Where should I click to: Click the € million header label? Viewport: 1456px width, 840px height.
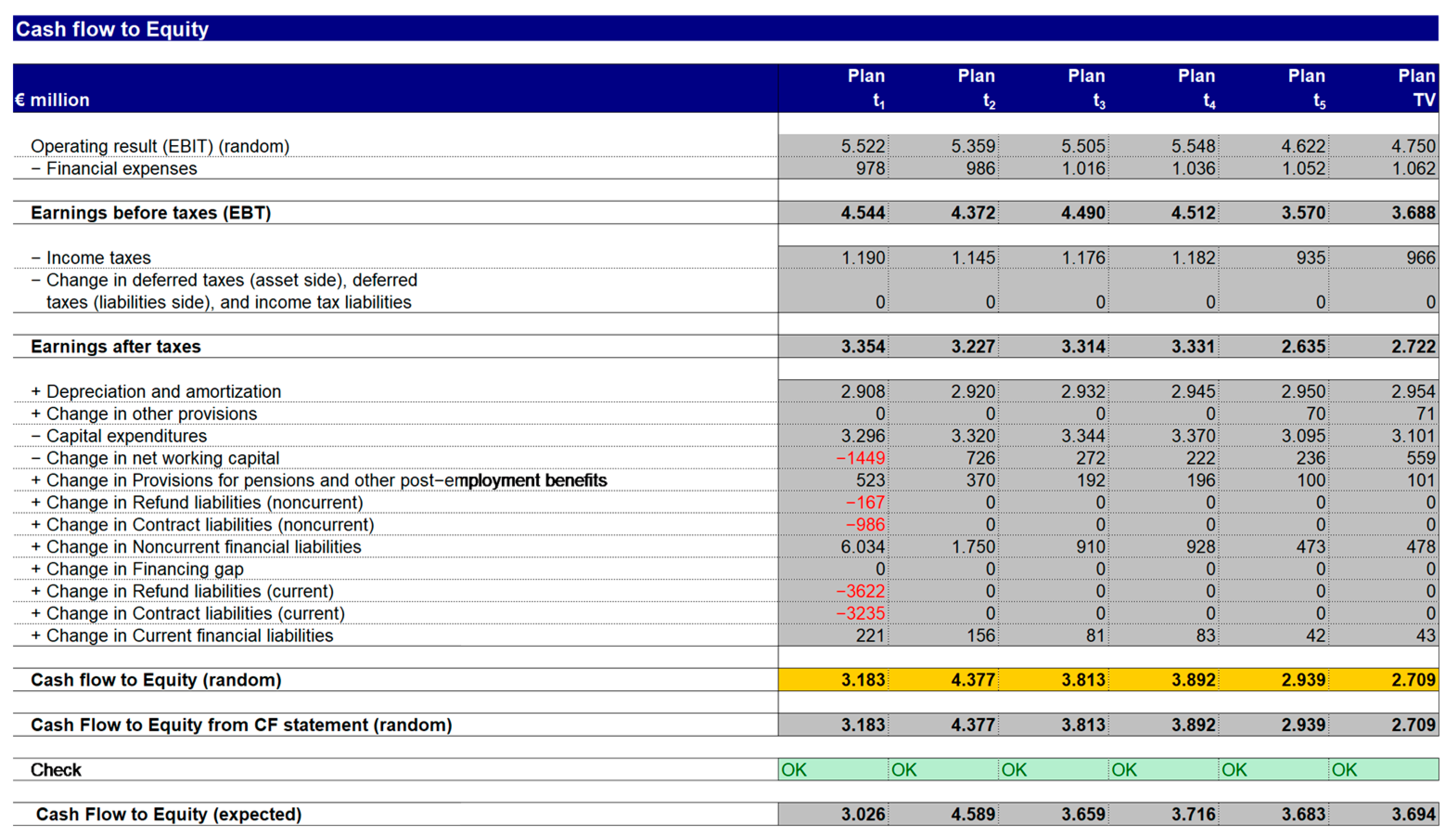[x=52, y=100]
